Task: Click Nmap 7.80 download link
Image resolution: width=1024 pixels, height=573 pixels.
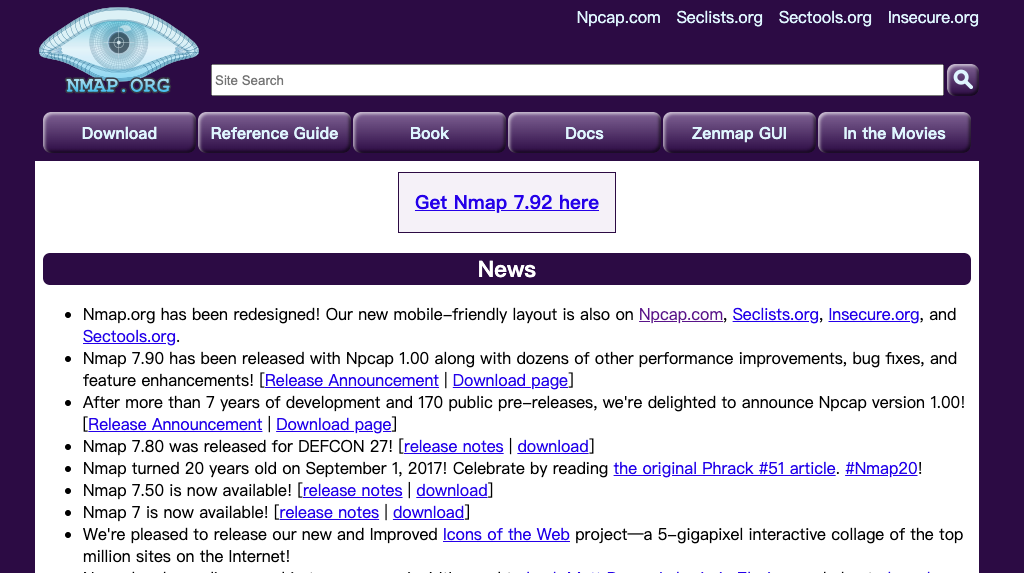Action: [553, 446]
